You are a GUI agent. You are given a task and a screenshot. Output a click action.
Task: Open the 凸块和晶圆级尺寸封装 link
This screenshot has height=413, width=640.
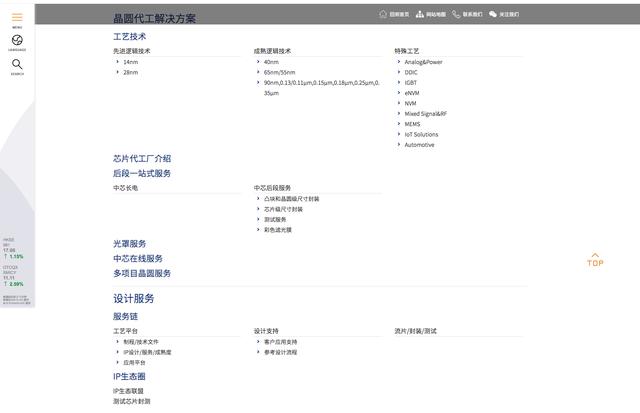pos(291,199)
